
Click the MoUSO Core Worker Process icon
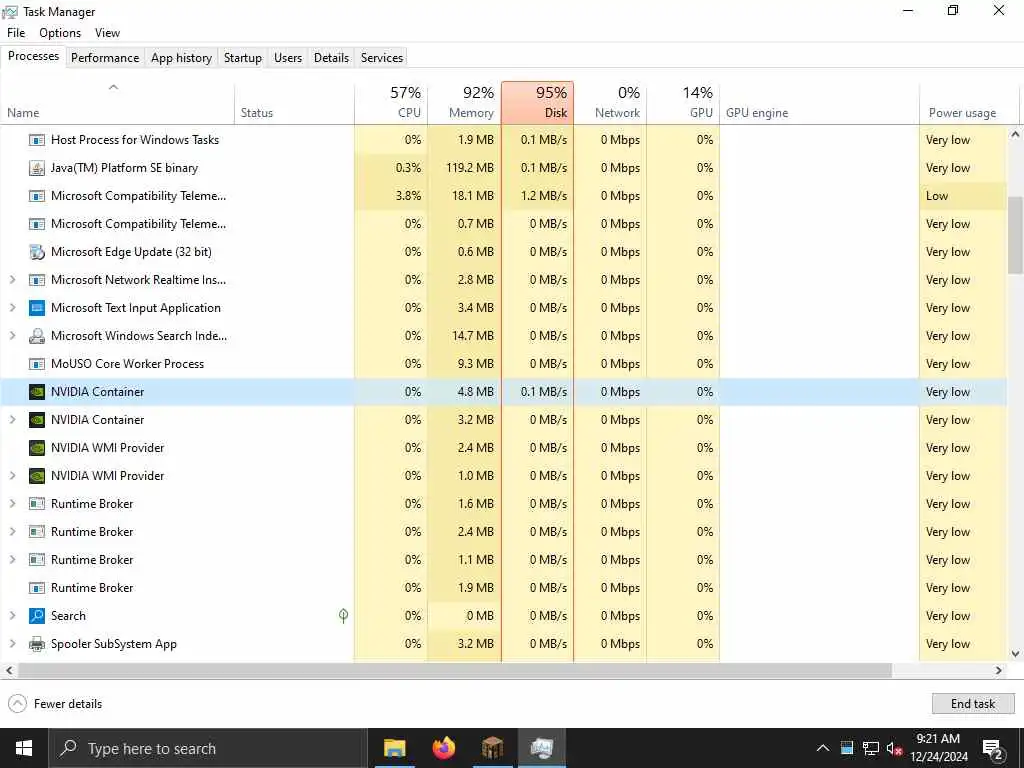(37, 364)
